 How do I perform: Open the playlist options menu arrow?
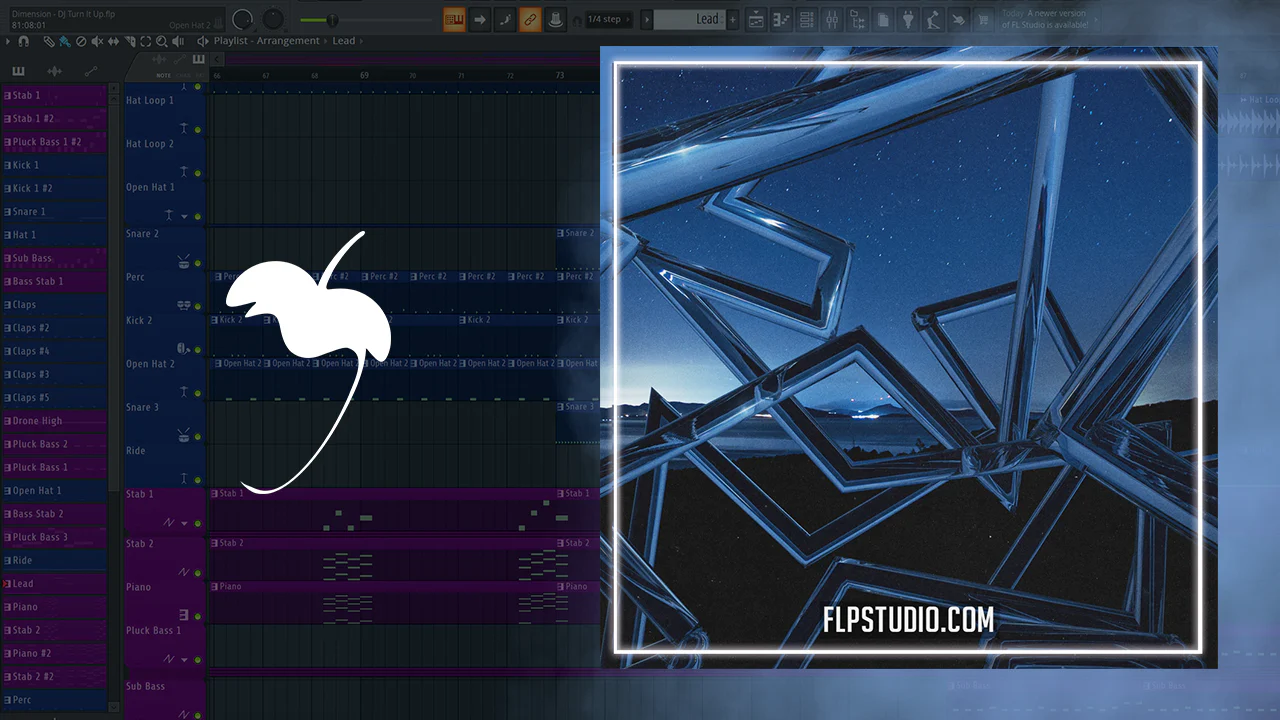click(8, 41)
